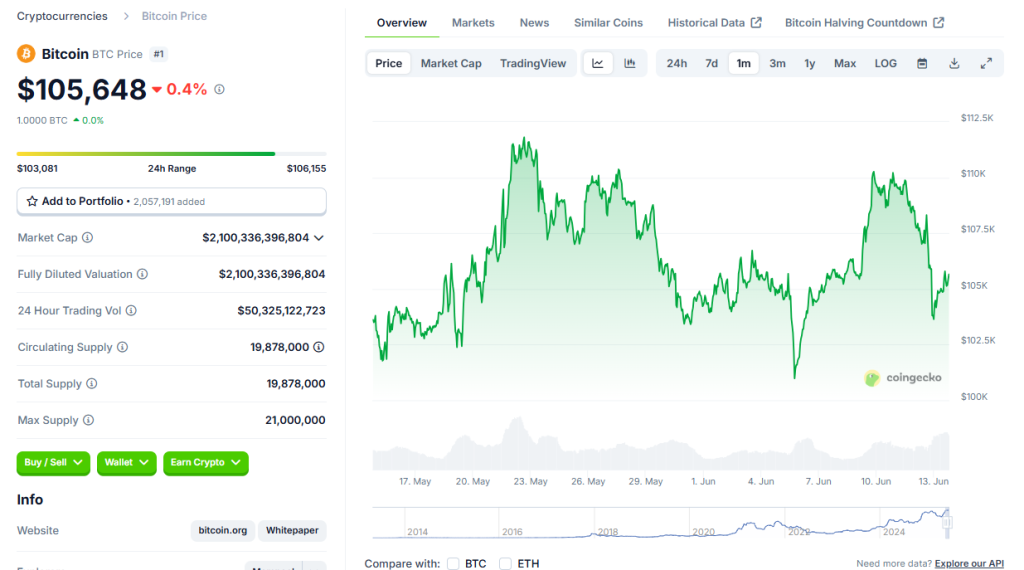Switch to the line chart view icon
The width and height of the screenshot is (1024, 570).
coord(598,63)
